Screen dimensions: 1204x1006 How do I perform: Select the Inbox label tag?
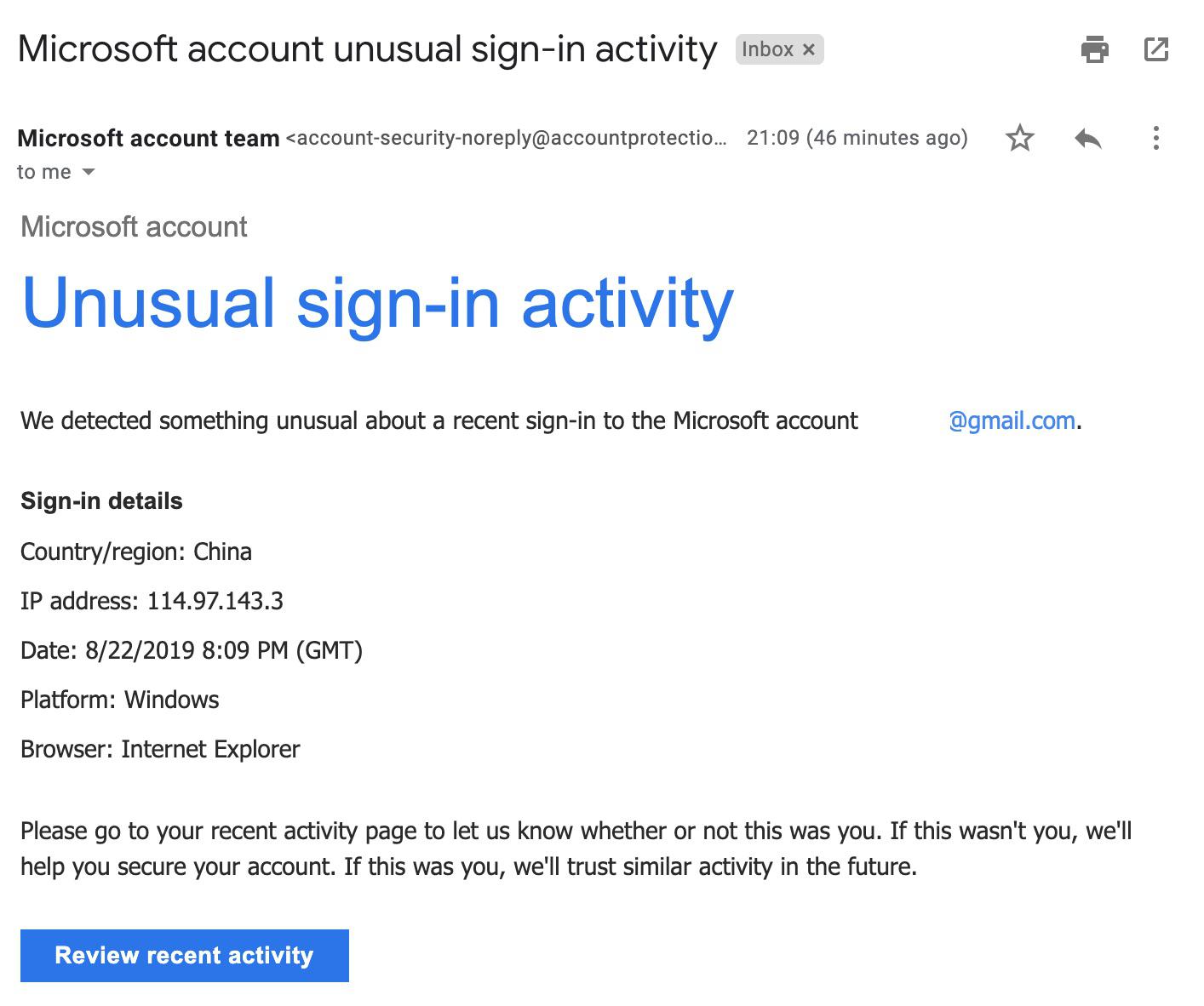(x=767, y=50)
